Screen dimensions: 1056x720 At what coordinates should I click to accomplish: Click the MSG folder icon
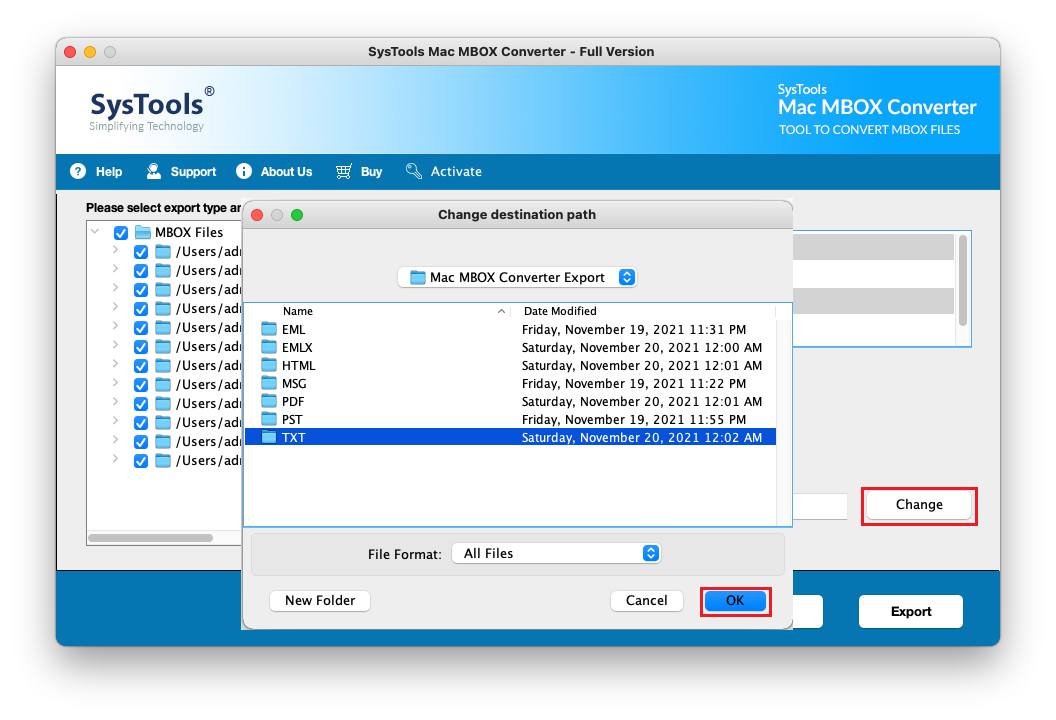[269, 383]
